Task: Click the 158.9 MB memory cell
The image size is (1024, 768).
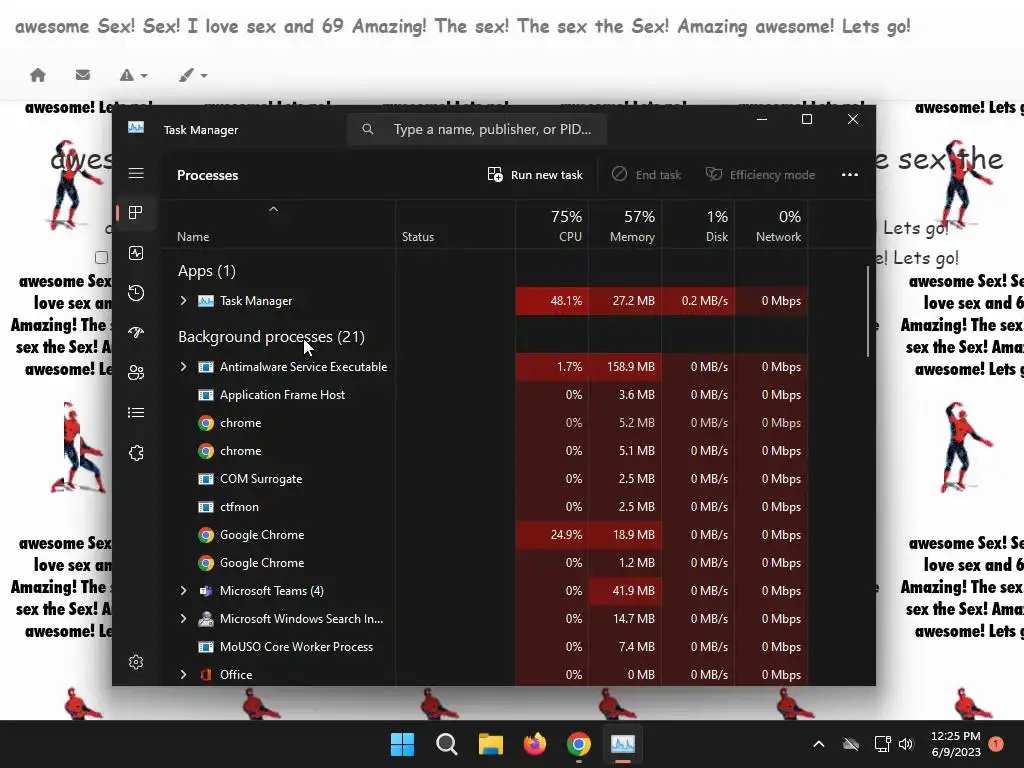Action: click(x=625, y=367)
